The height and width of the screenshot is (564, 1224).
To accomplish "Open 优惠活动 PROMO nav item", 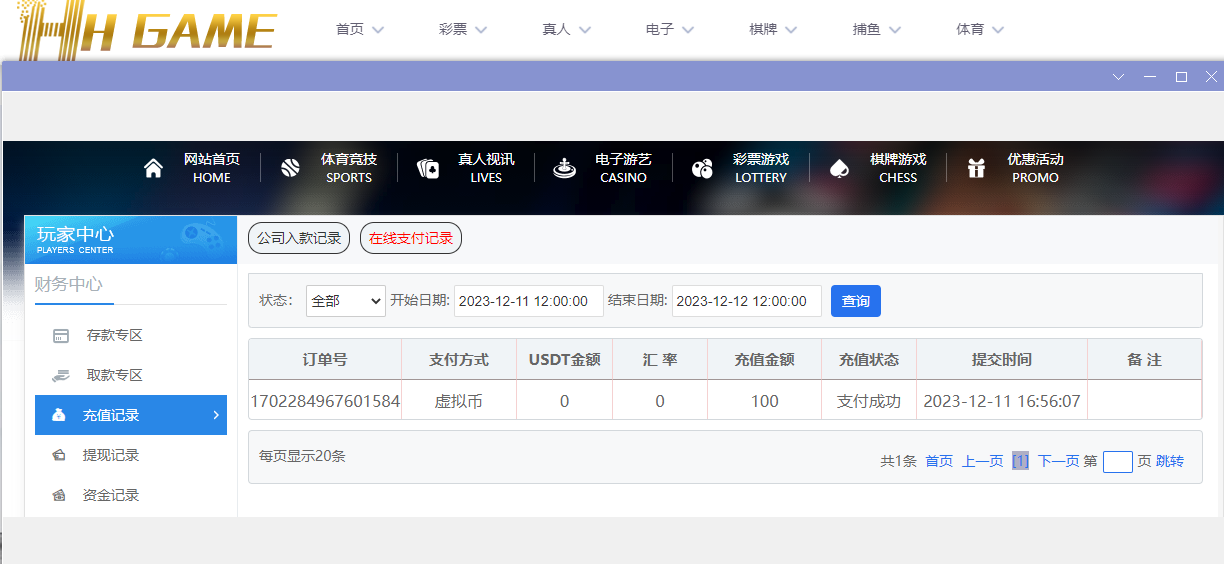I will point(1035,168).
